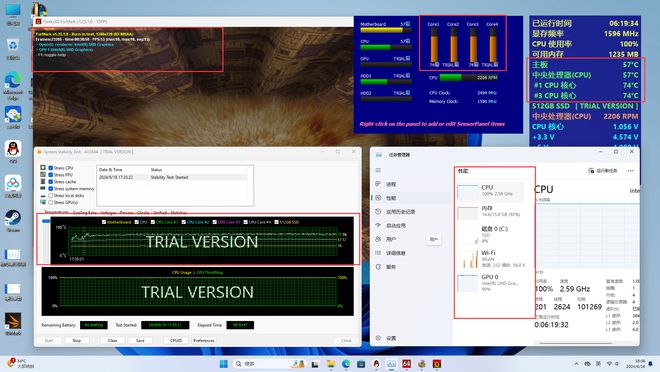Switch to the Statistics tab

(179, 213)
